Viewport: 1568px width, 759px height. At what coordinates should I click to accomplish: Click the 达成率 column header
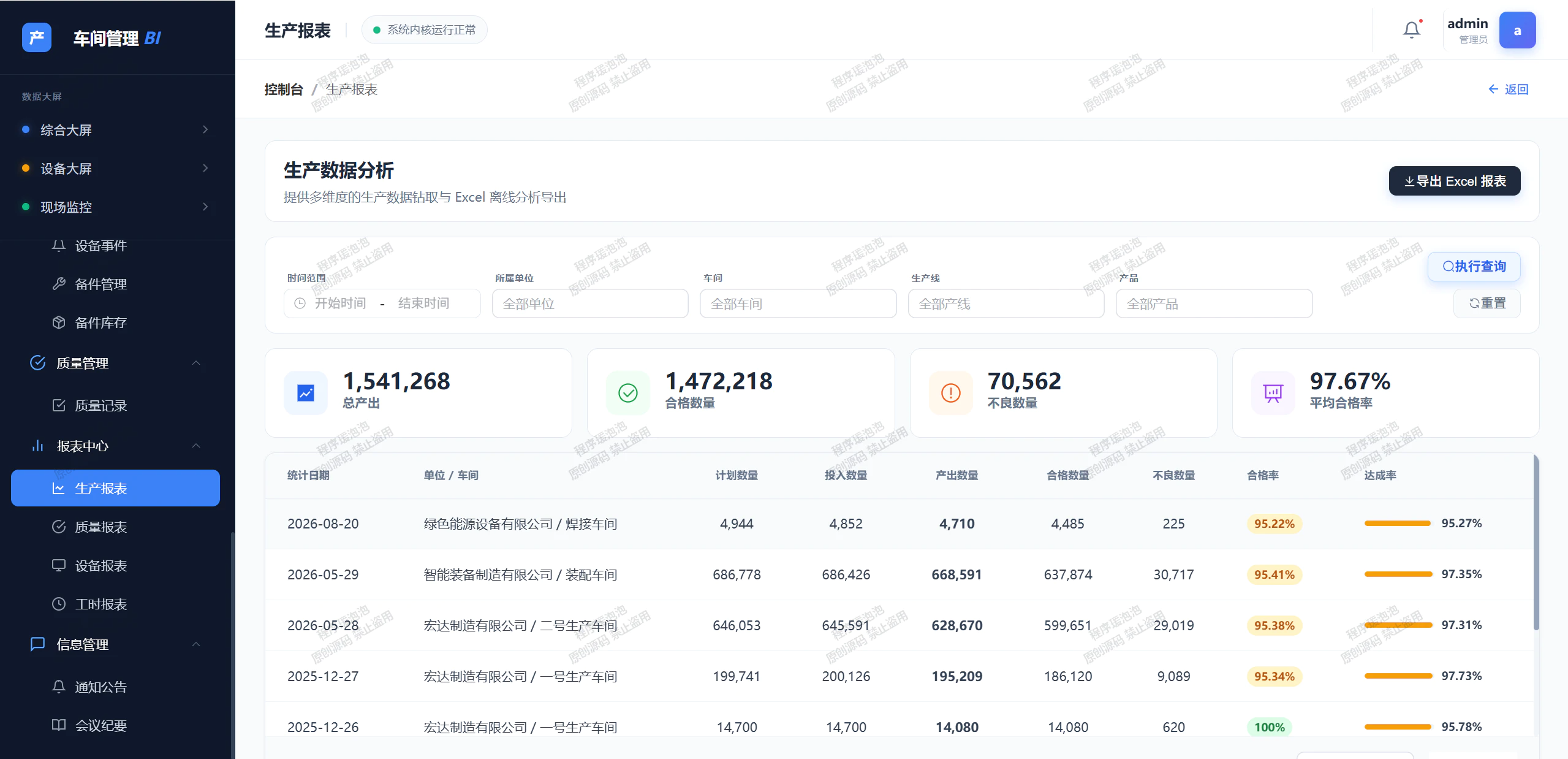click(x=1380, y=475)
